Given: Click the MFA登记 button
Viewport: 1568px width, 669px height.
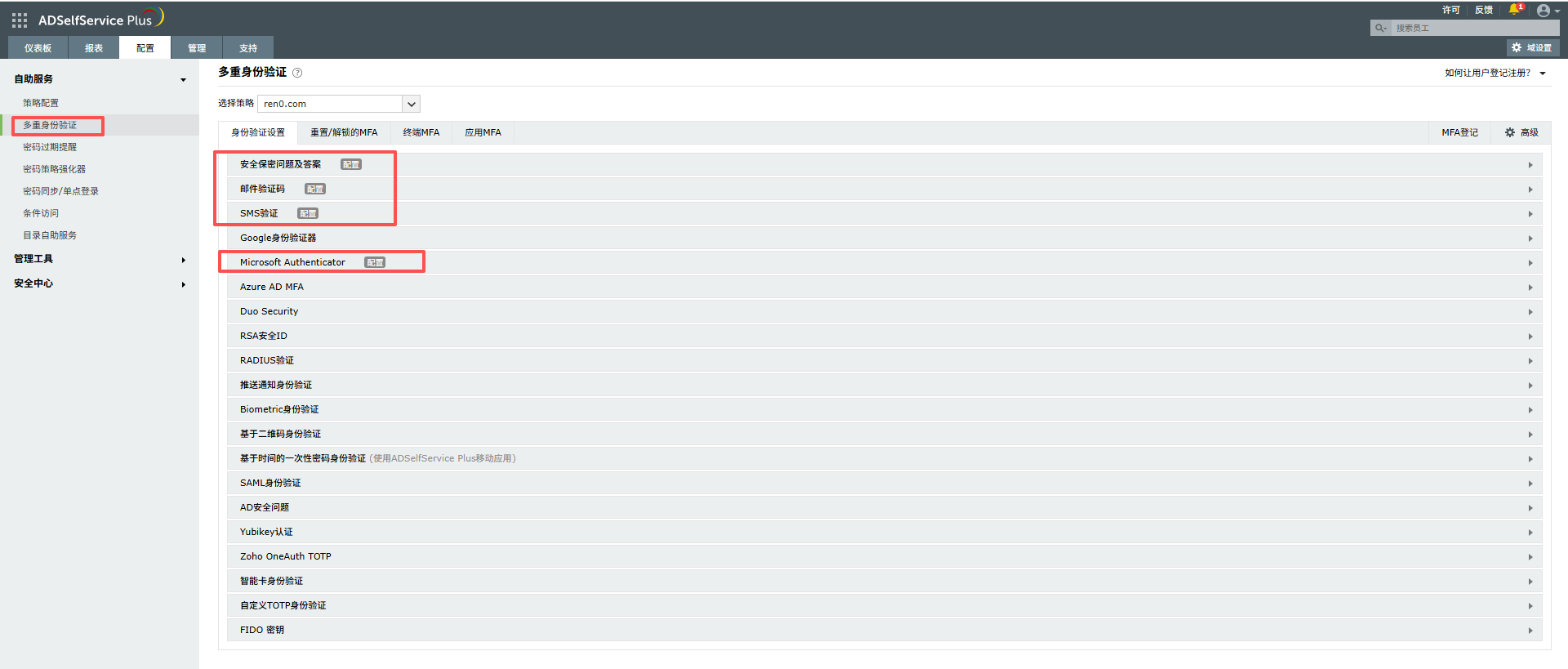Looking at the screenshot, I should tap(1459, 132).
